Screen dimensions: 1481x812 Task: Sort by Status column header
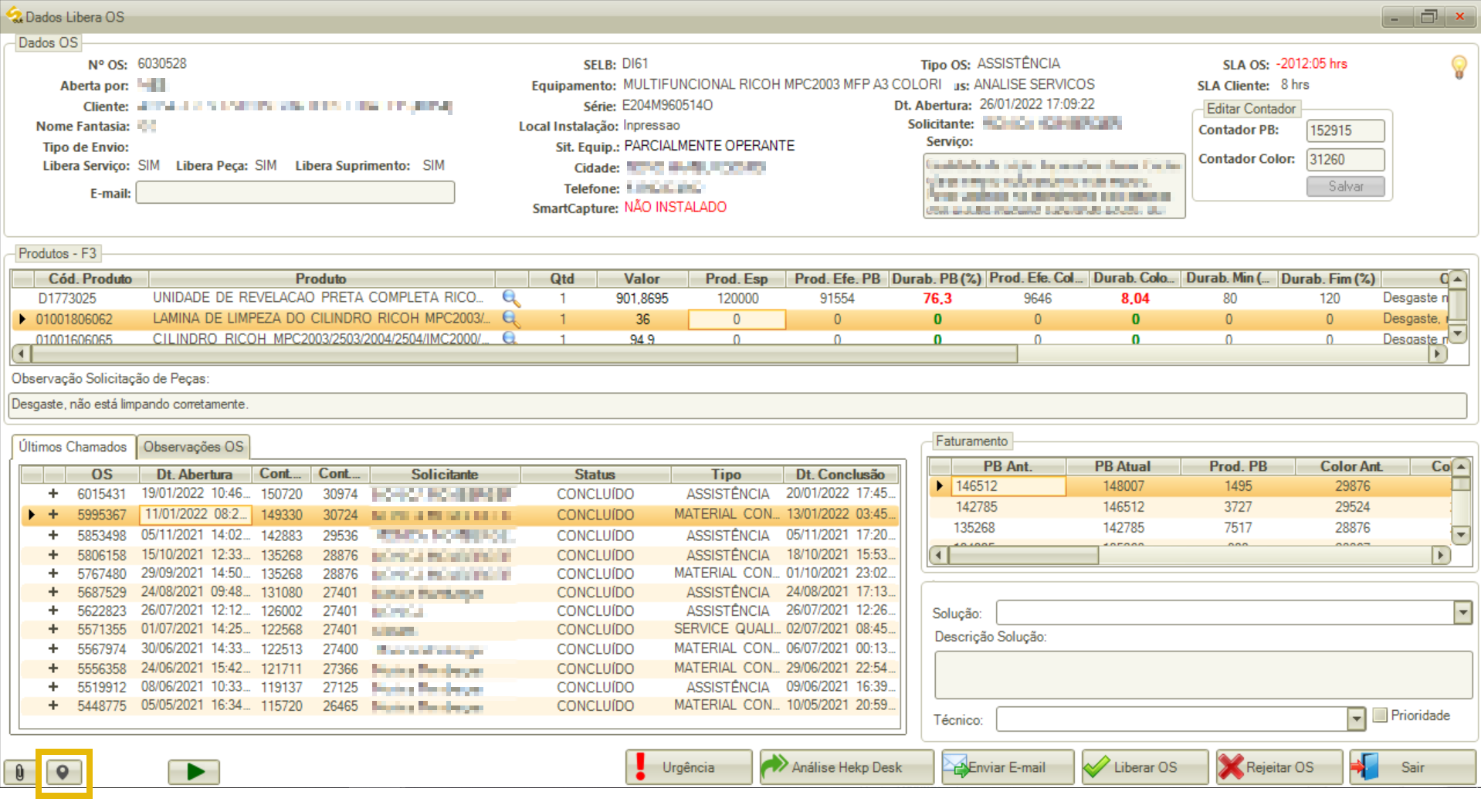pos(595,474)
